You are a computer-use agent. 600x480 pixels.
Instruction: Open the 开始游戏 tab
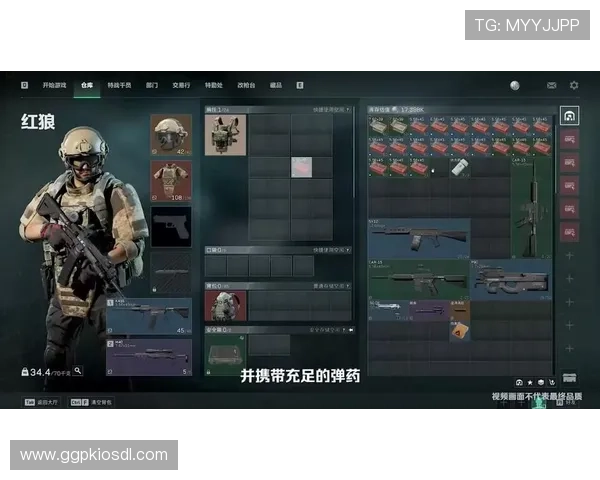[54, 85]
